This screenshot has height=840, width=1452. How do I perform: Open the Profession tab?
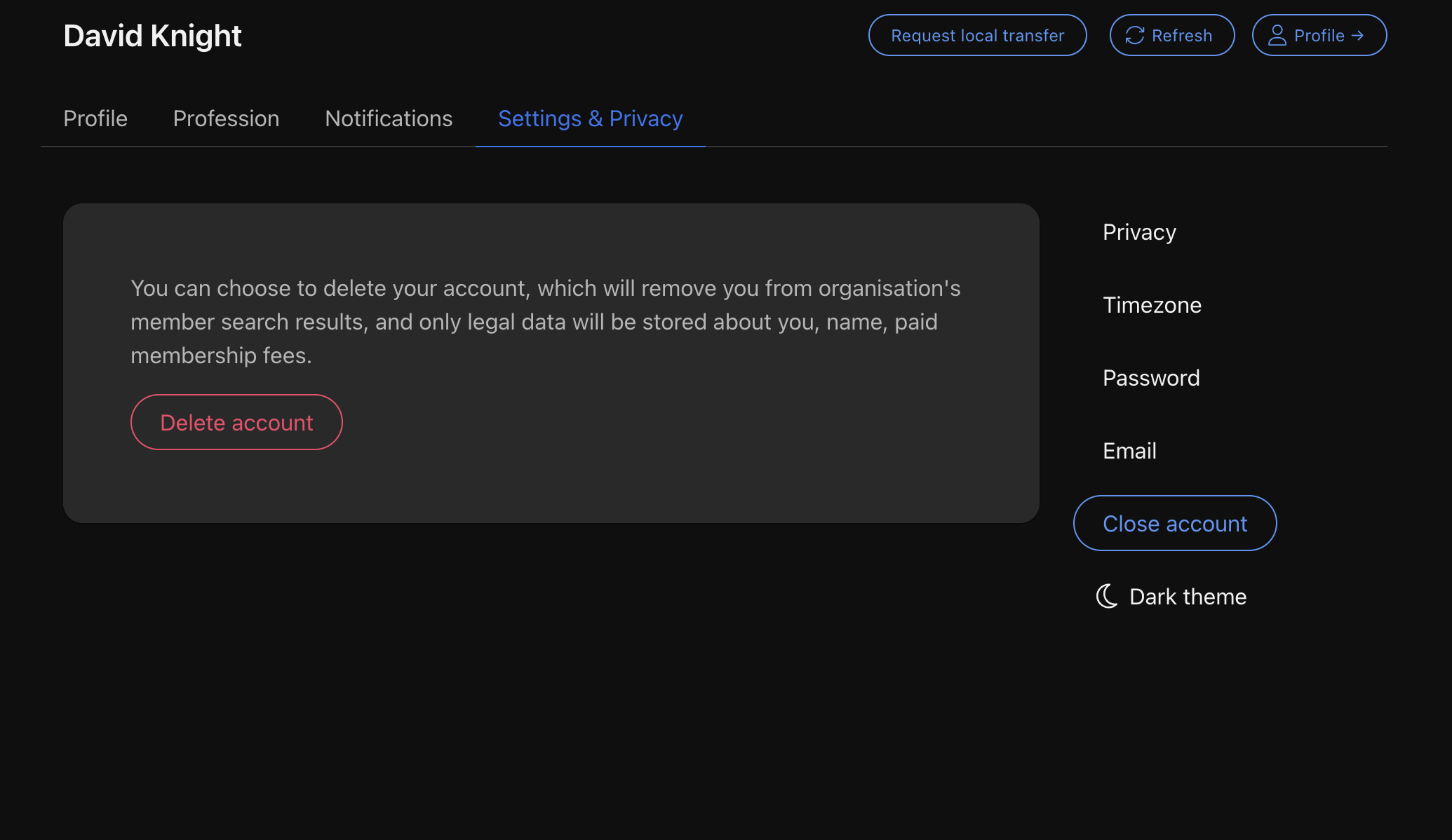pos(226,118)
